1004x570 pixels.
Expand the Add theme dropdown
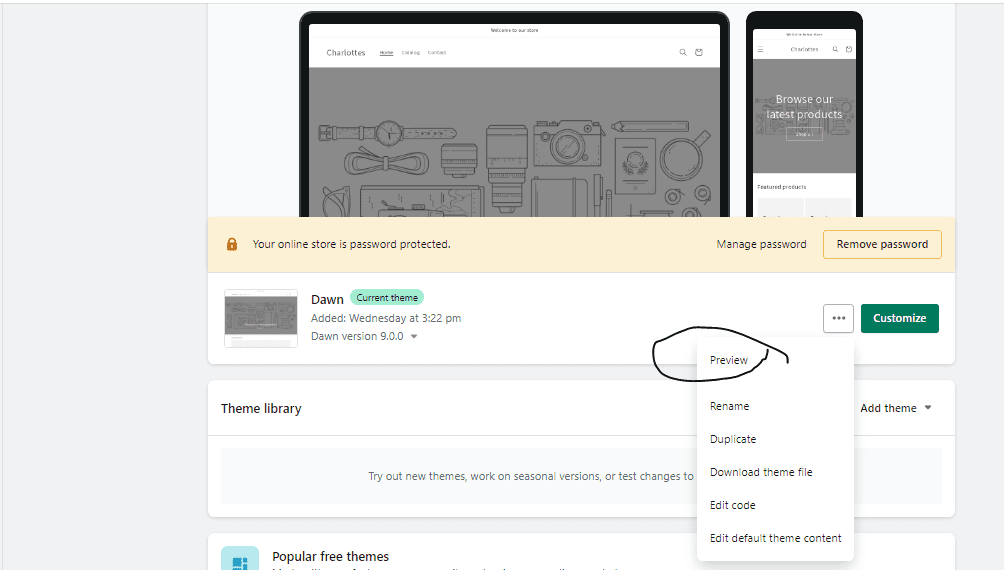pos(896,408)
